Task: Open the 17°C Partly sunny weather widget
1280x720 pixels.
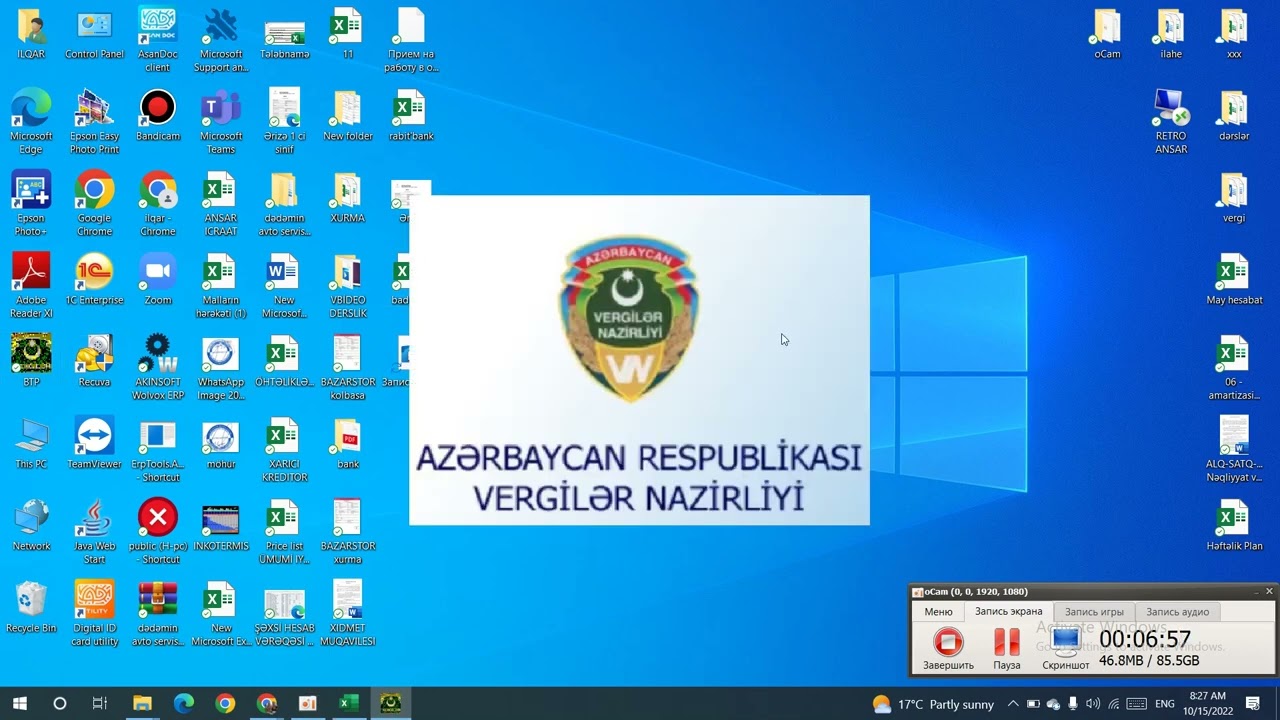Action: pyautogui.click(x=933, y=704)
